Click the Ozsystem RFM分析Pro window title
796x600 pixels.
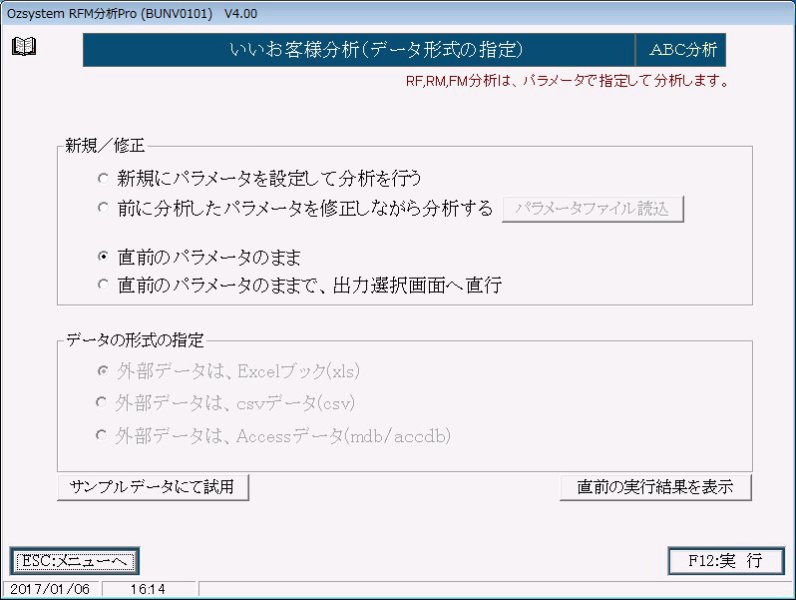tap(132, 13)
